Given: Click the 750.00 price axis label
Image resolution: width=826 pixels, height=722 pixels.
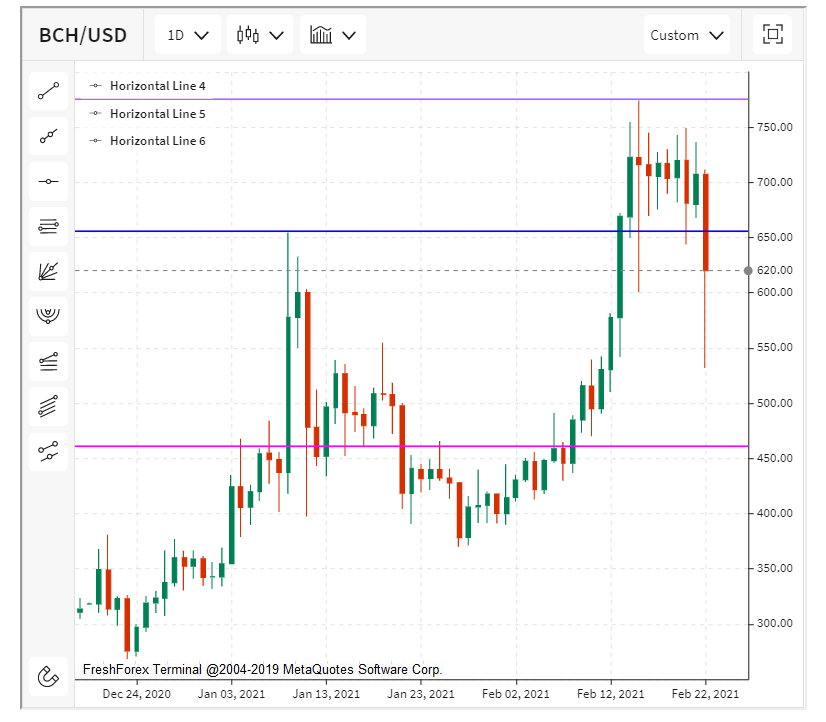Looking at the screenshot, I should pos(774,127).
